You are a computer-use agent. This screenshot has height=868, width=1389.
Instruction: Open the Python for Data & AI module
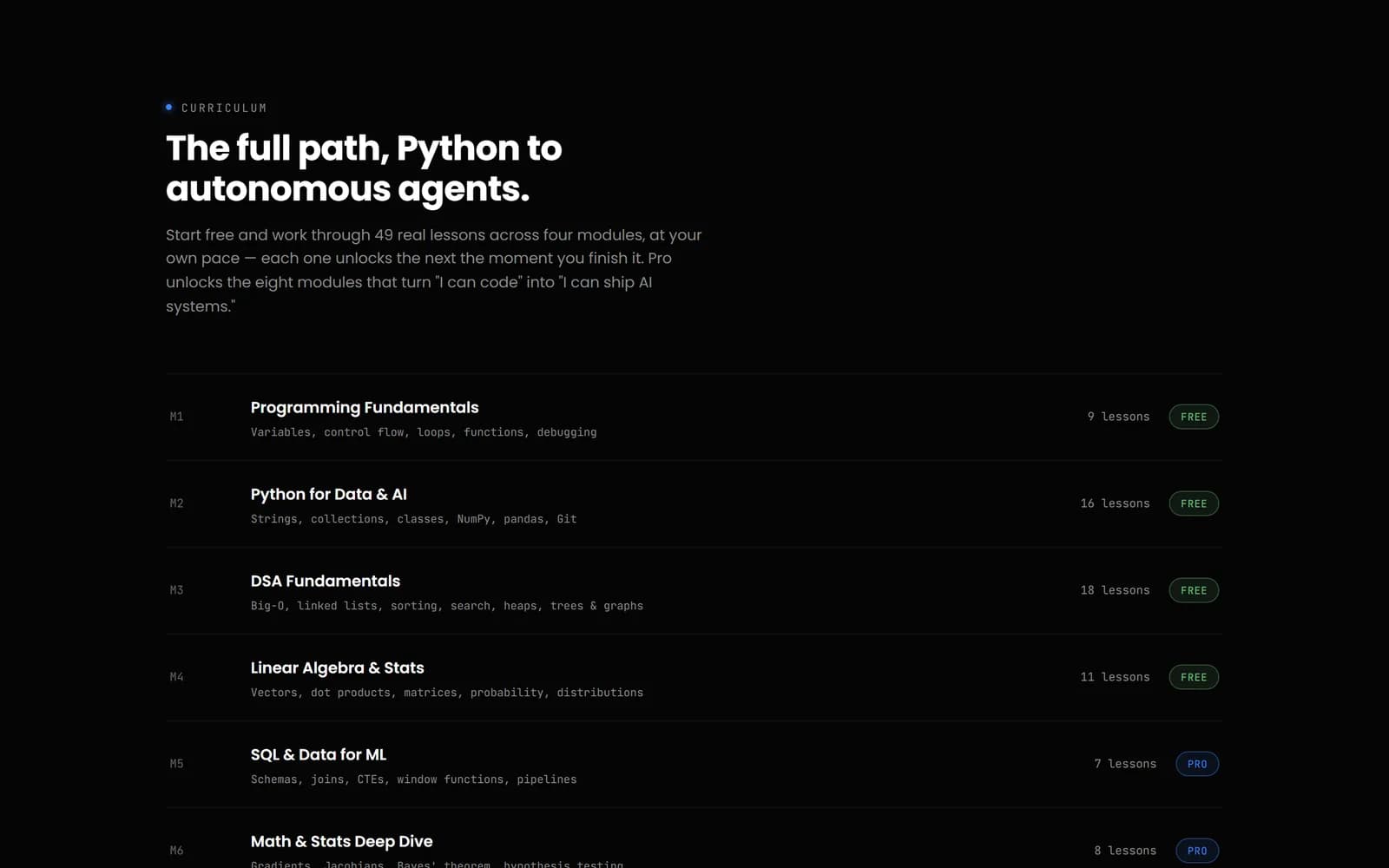pyautogui.click(x=694, y=503)
